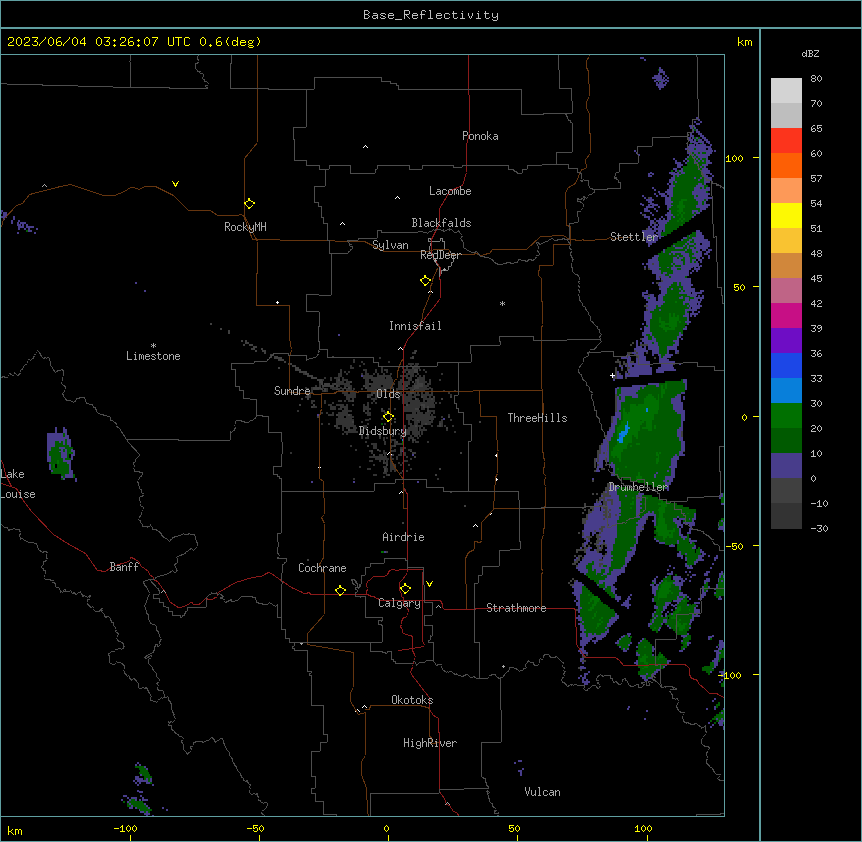Click the yellow diamond marker south of RedDeer
Image resolution: width=862 pixels, height=842 pixels.
[425, 281]
